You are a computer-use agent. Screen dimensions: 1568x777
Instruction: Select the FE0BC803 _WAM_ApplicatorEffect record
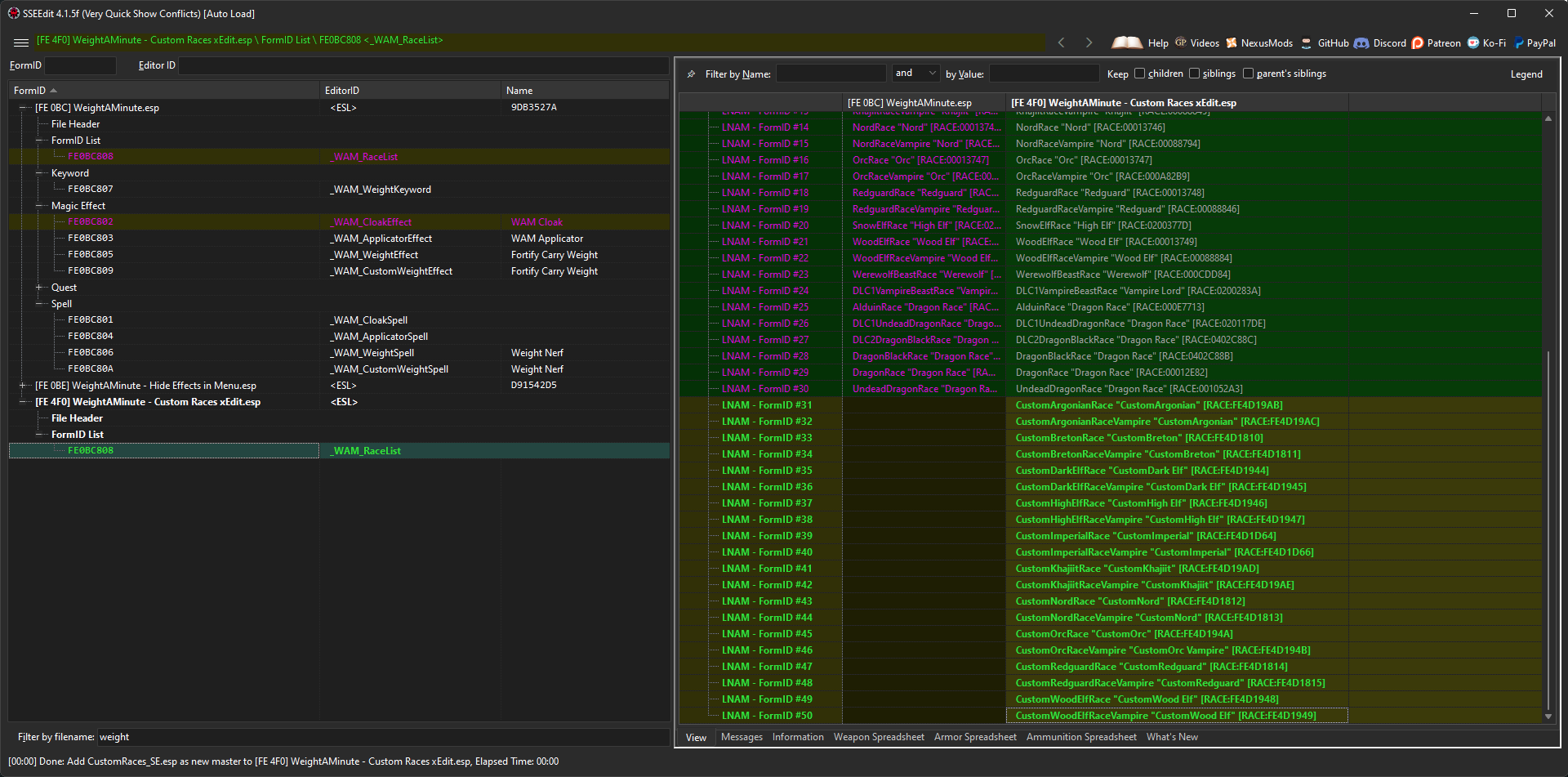[339, 239]
